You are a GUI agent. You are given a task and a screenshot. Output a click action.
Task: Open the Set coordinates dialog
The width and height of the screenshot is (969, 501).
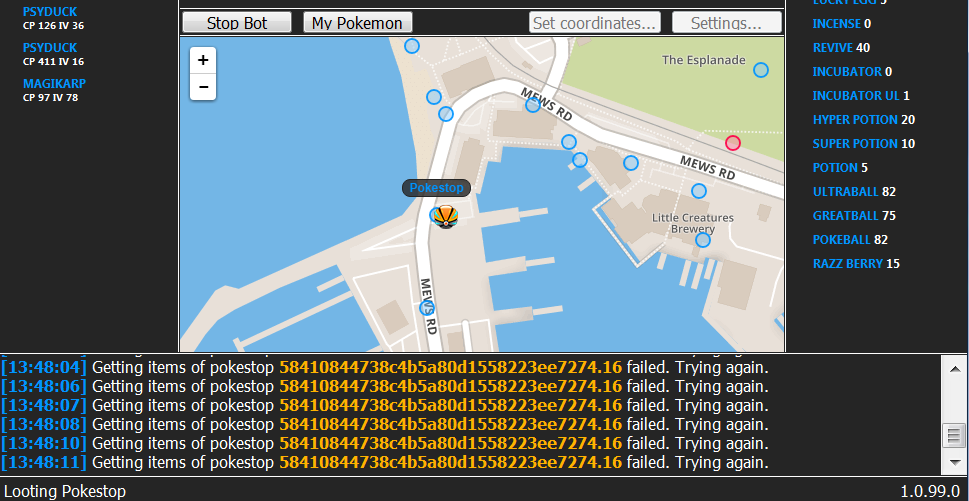595,23
